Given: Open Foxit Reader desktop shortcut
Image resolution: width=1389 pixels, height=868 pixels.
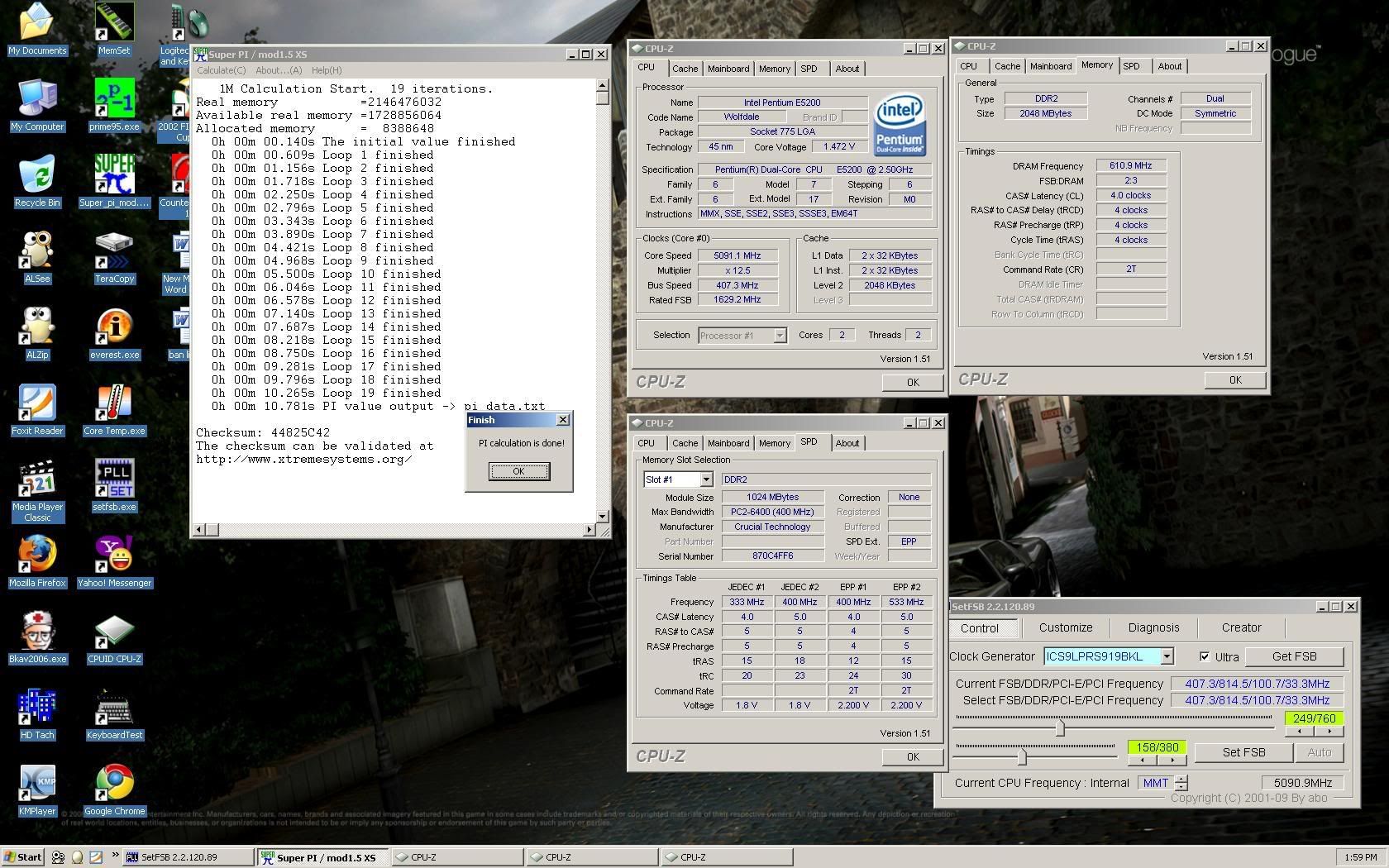Looking at the screenshot, I should click(37, 410).
